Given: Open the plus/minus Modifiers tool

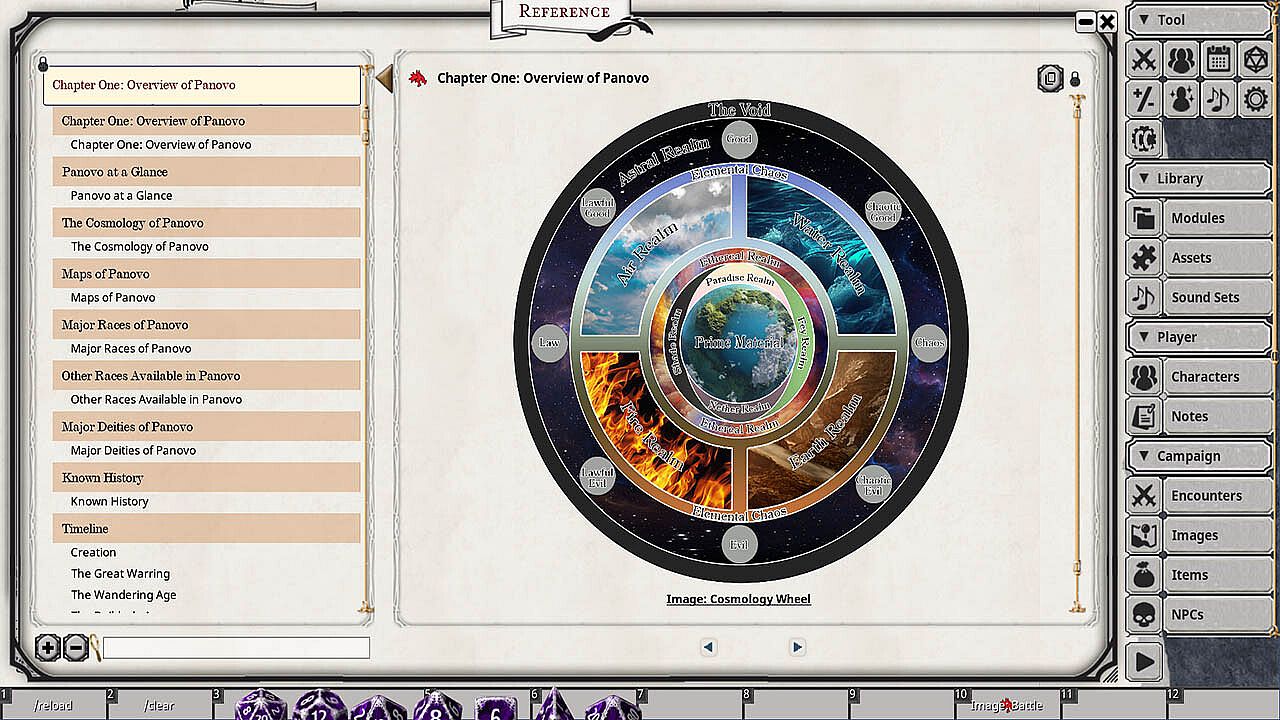Looking at the screenshot, I should (1144, 99).
